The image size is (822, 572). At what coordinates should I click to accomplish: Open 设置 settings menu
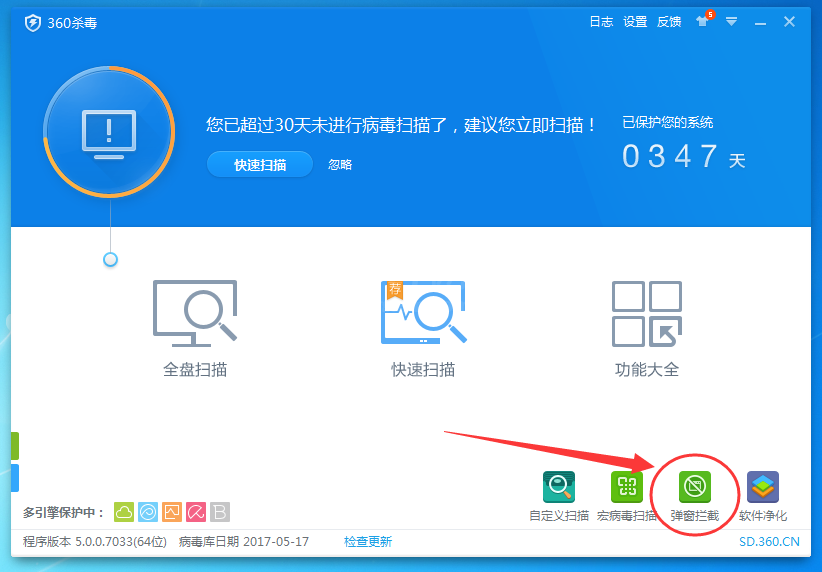point(635,21)
